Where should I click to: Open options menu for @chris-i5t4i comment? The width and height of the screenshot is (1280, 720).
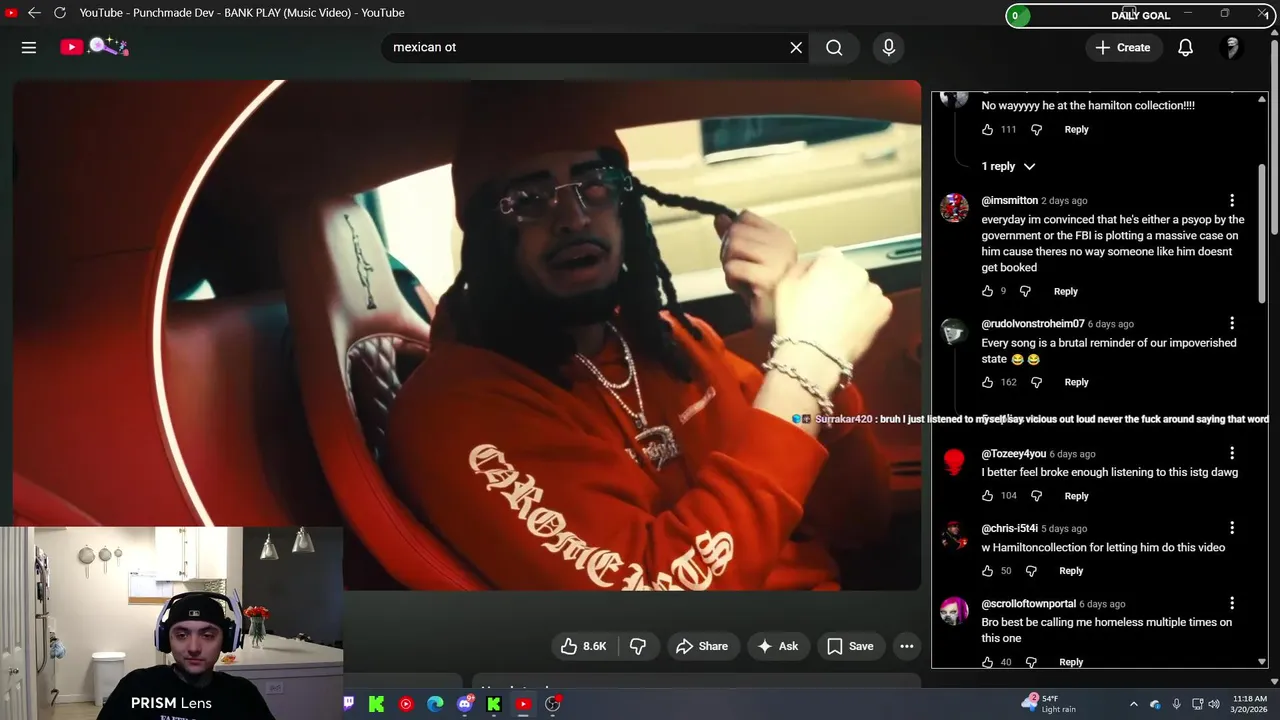point(1232,527)
